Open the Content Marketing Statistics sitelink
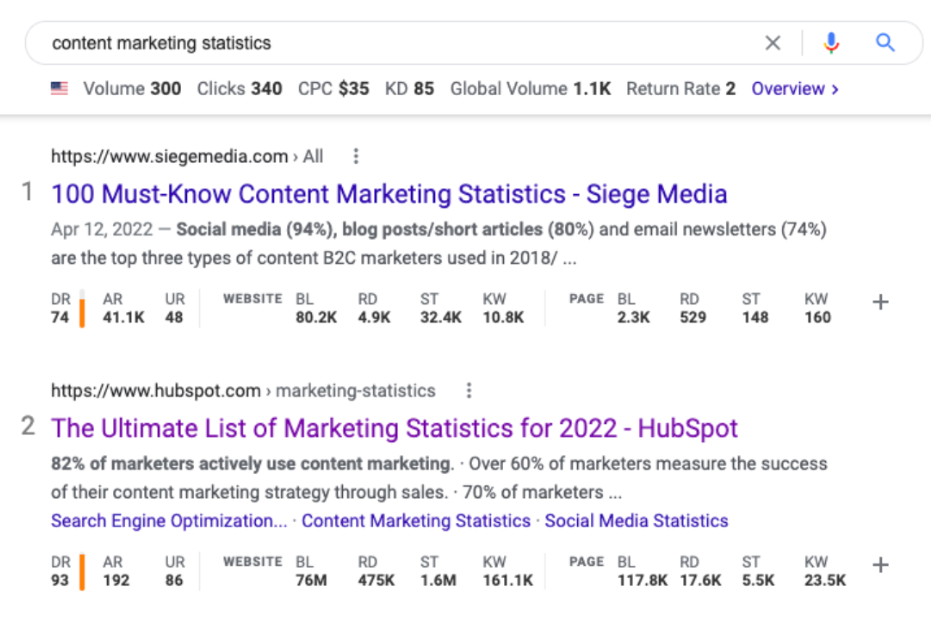The width and height of the screenshot is (932, 620). point(416,521)
